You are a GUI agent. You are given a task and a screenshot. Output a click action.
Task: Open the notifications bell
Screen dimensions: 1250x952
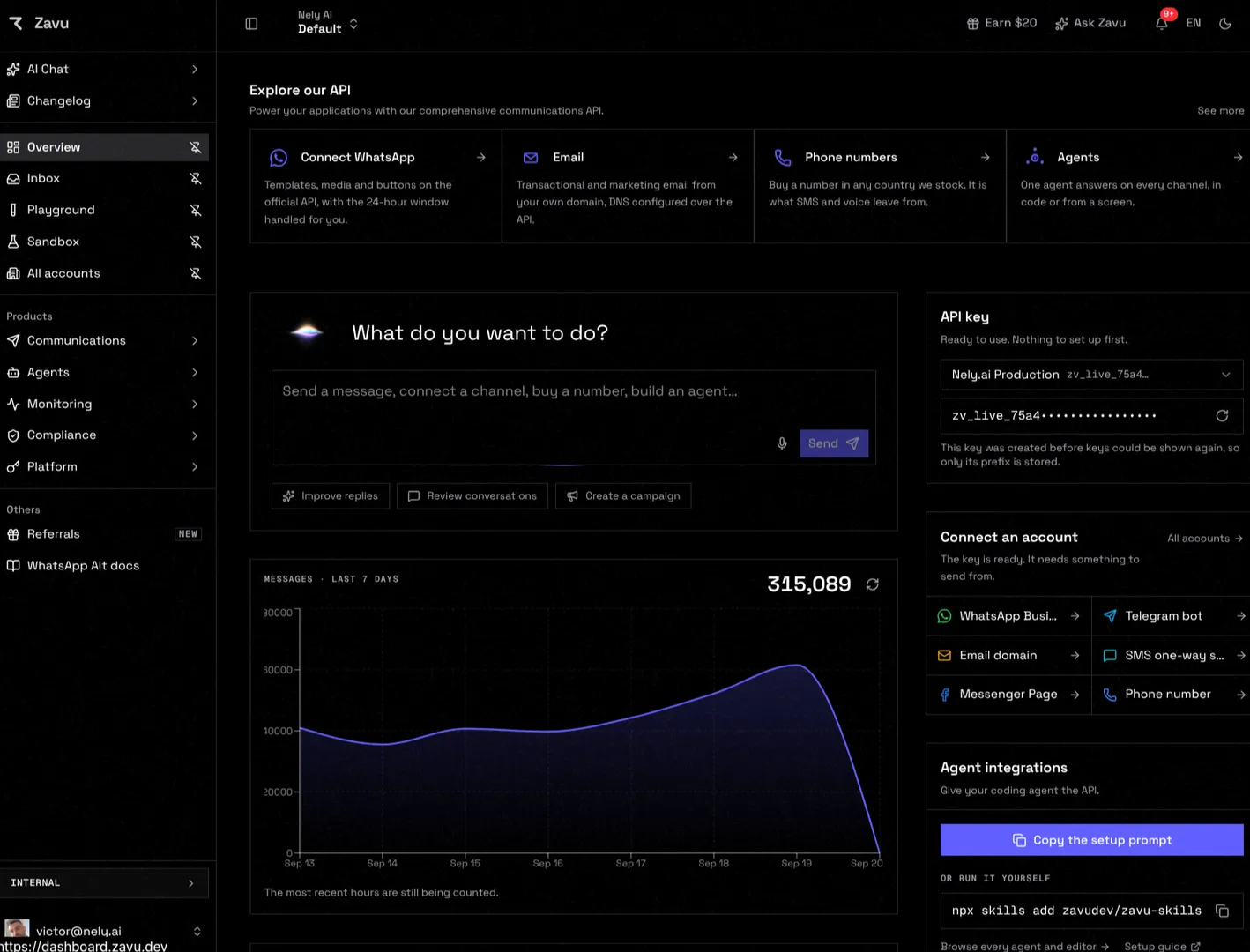point(1162,23)
